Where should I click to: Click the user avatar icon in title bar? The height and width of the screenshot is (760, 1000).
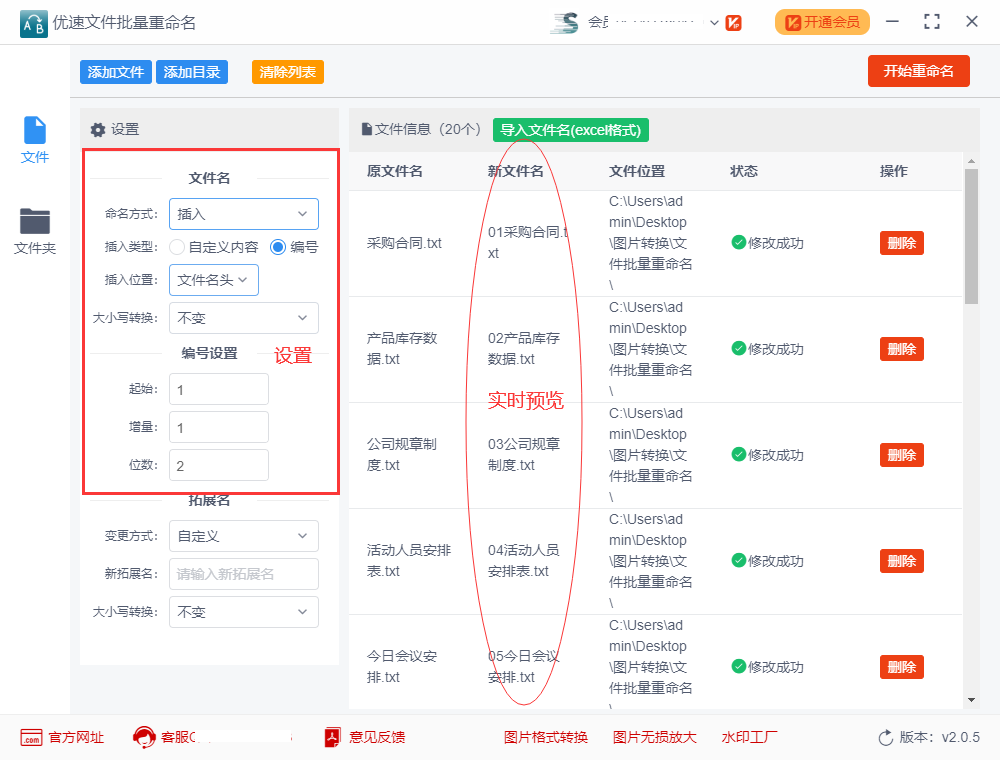[x=565, y=23]
